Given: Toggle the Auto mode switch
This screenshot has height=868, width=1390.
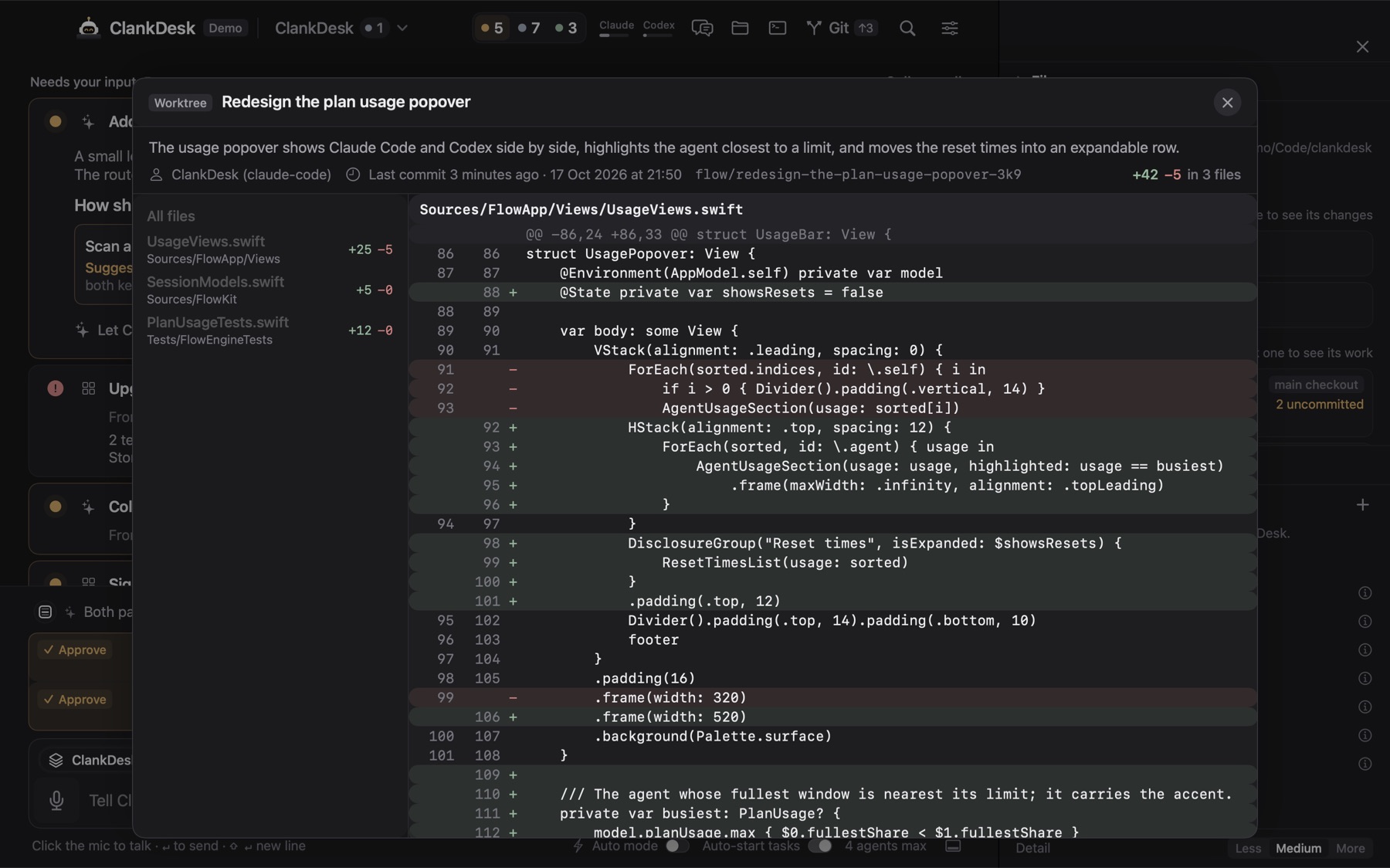Looking at the screenshot, I should (x=676, y=846).
